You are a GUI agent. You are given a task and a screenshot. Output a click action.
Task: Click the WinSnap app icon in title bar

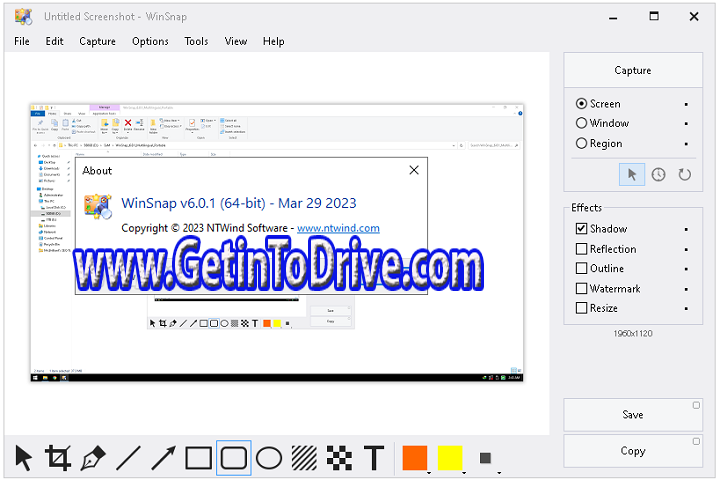pyautogui.click(x=23, y=17)
